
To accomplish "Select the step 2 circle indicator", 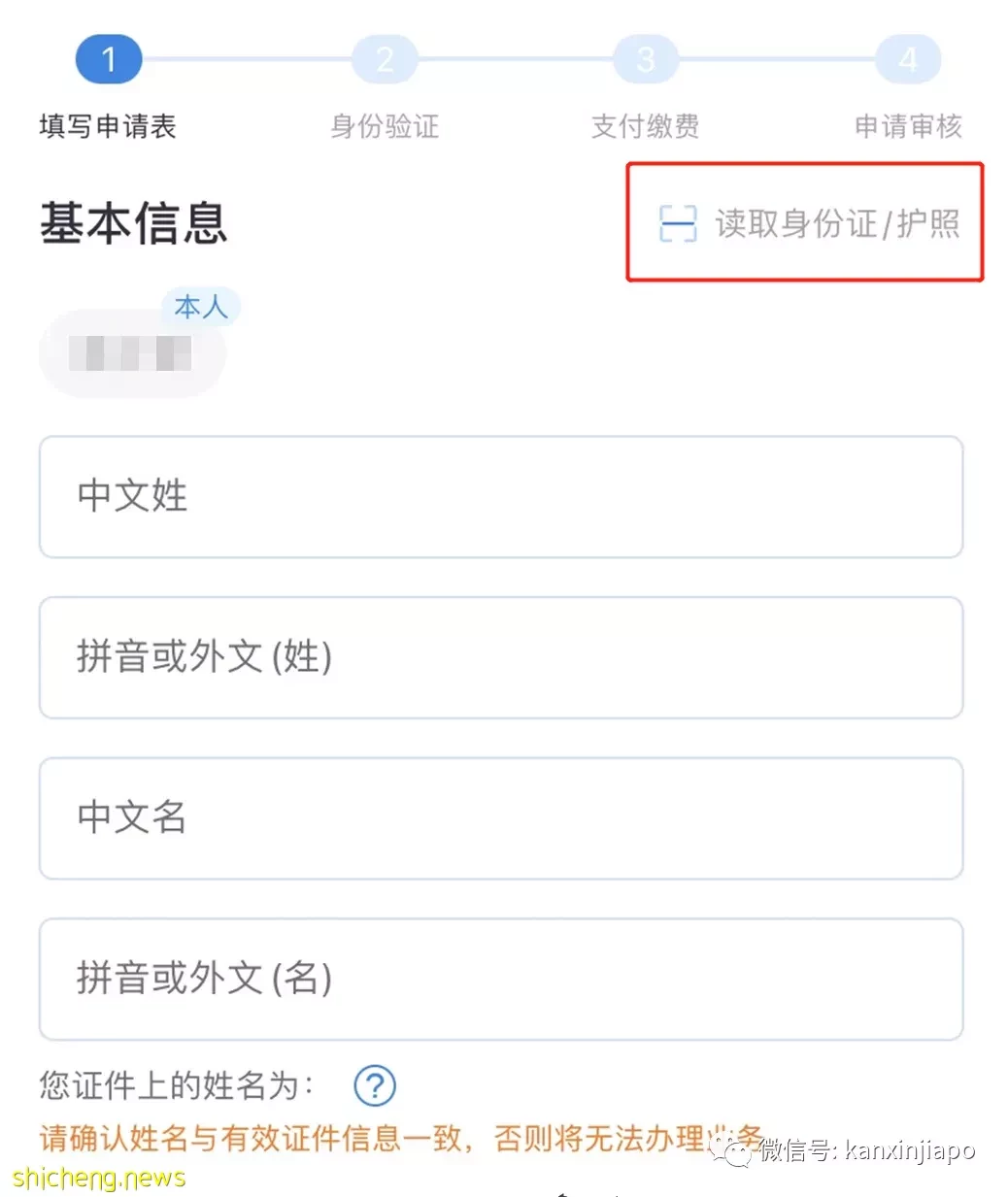I will (x=385, y=60).
